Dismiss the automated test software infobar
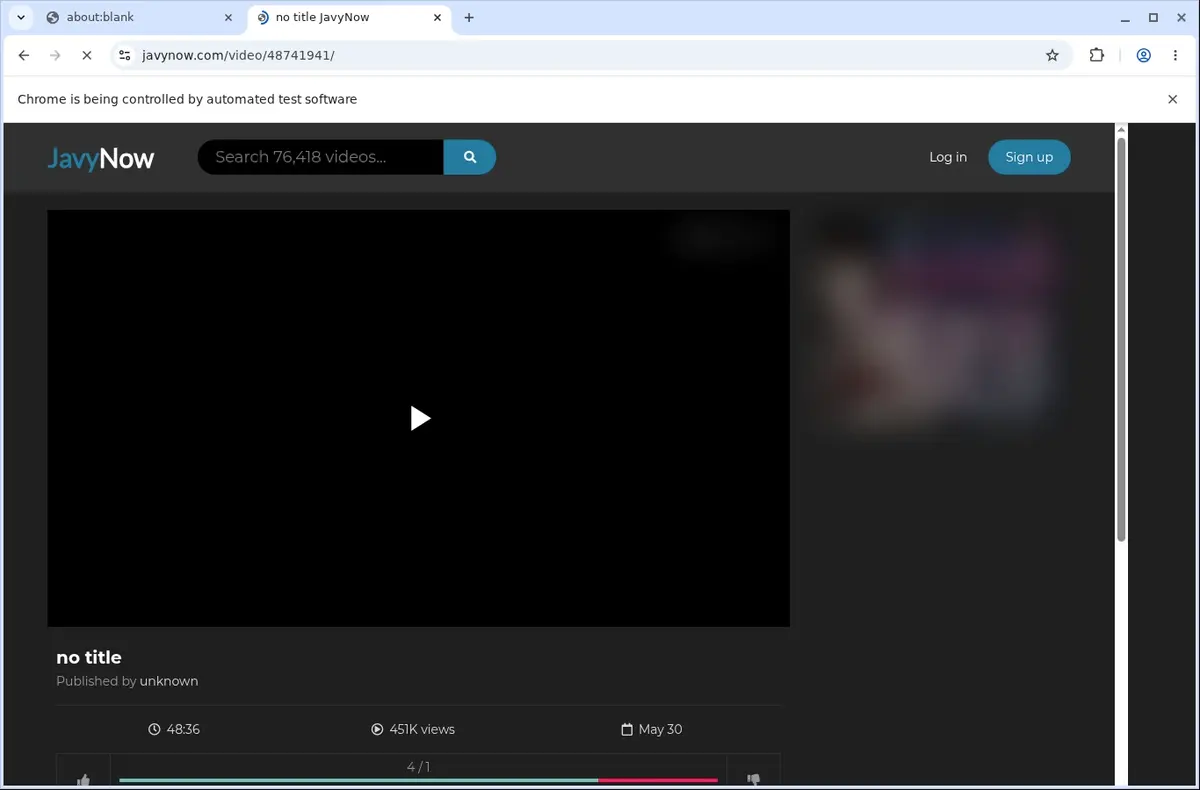This screenshot has height=790, width=1200. (1173, 99)
